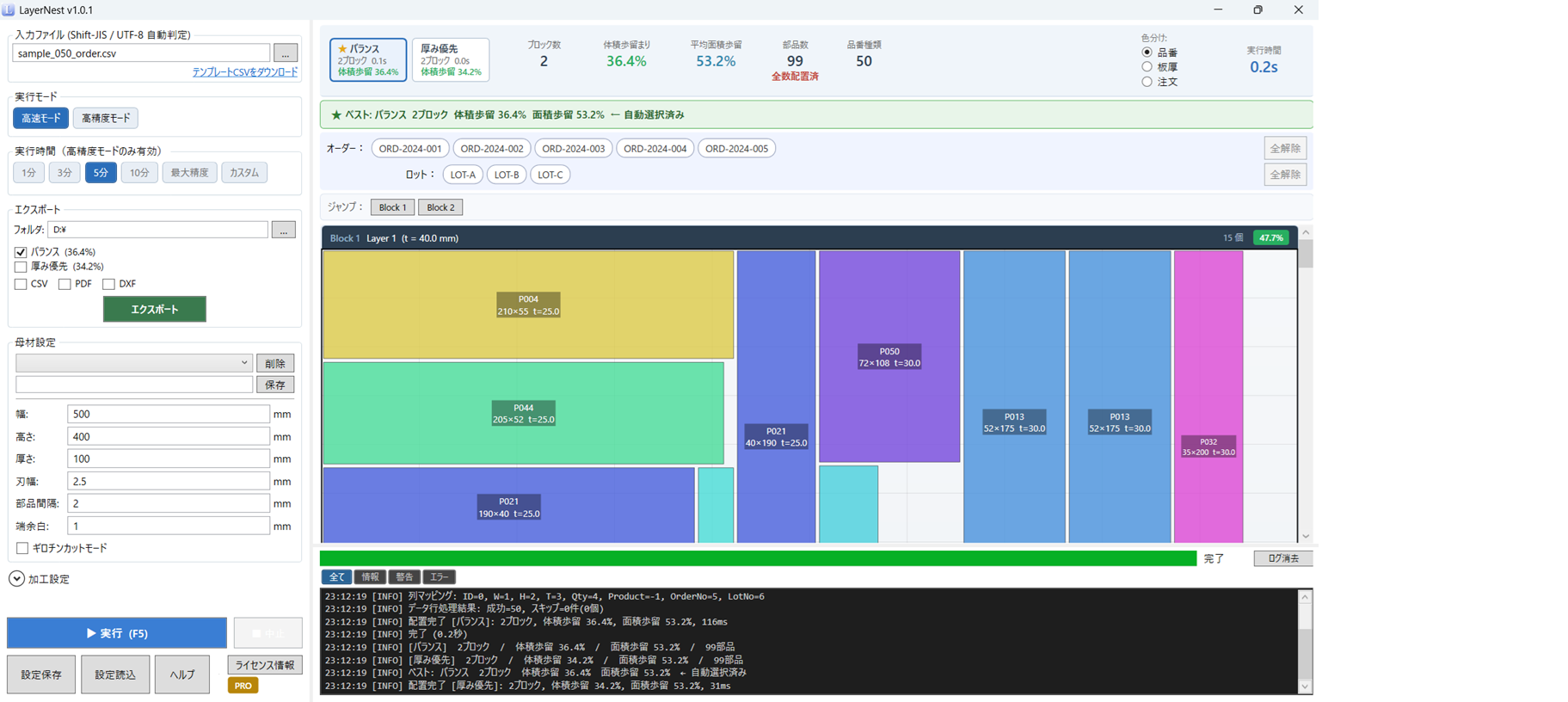
Task: Clear lot filters with lower 全解除
Action: (1286, 175)
